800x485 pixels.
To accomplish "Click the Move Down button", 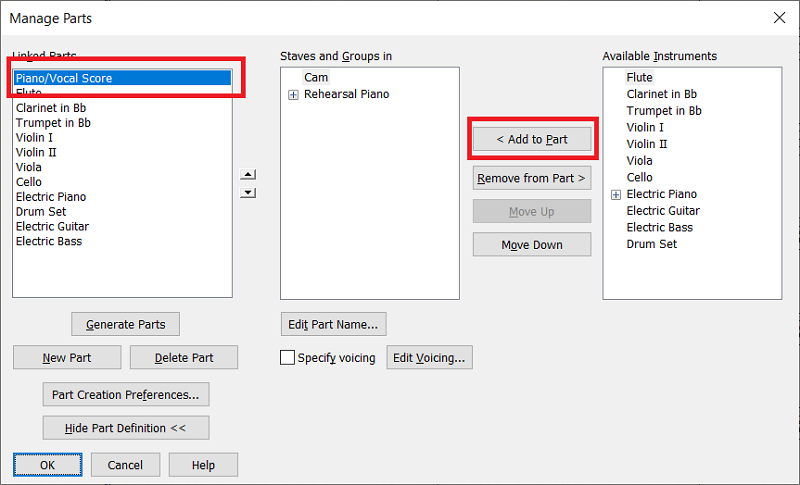I will [x=532, y=245].
